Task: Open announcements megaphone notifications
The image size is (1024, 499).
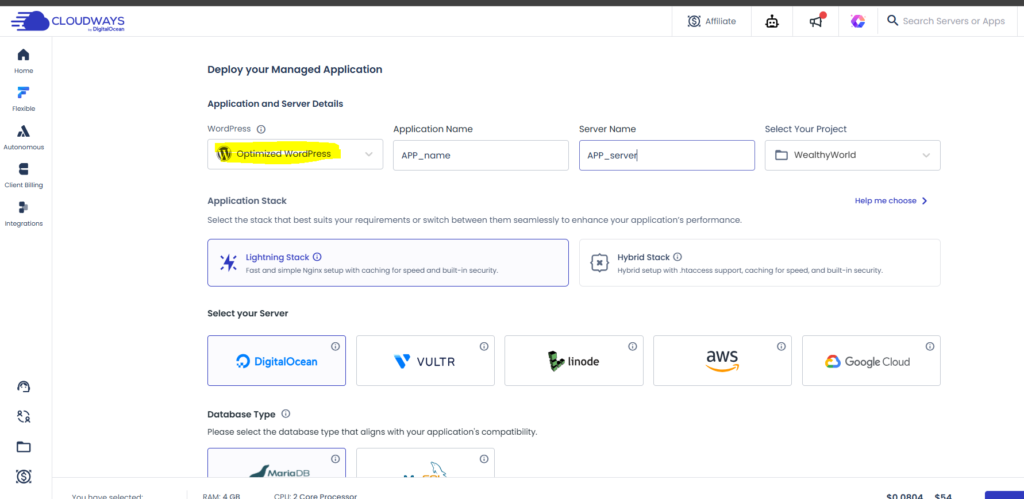Action: (815, 21)
